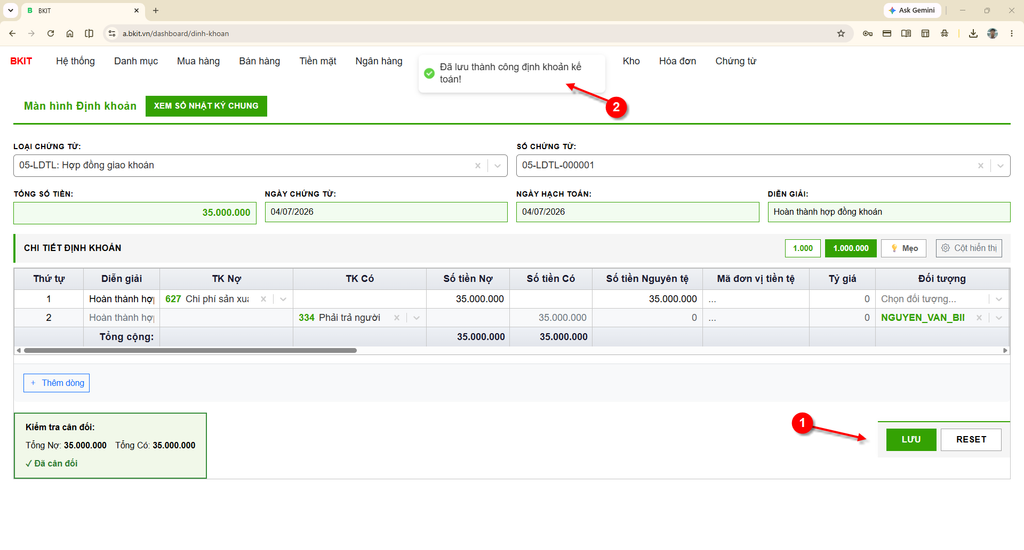Image resolution: width=1024 pixels, height=550 pixels.
Task: Open the Ngân hàng menu
Action: point(379,61)
